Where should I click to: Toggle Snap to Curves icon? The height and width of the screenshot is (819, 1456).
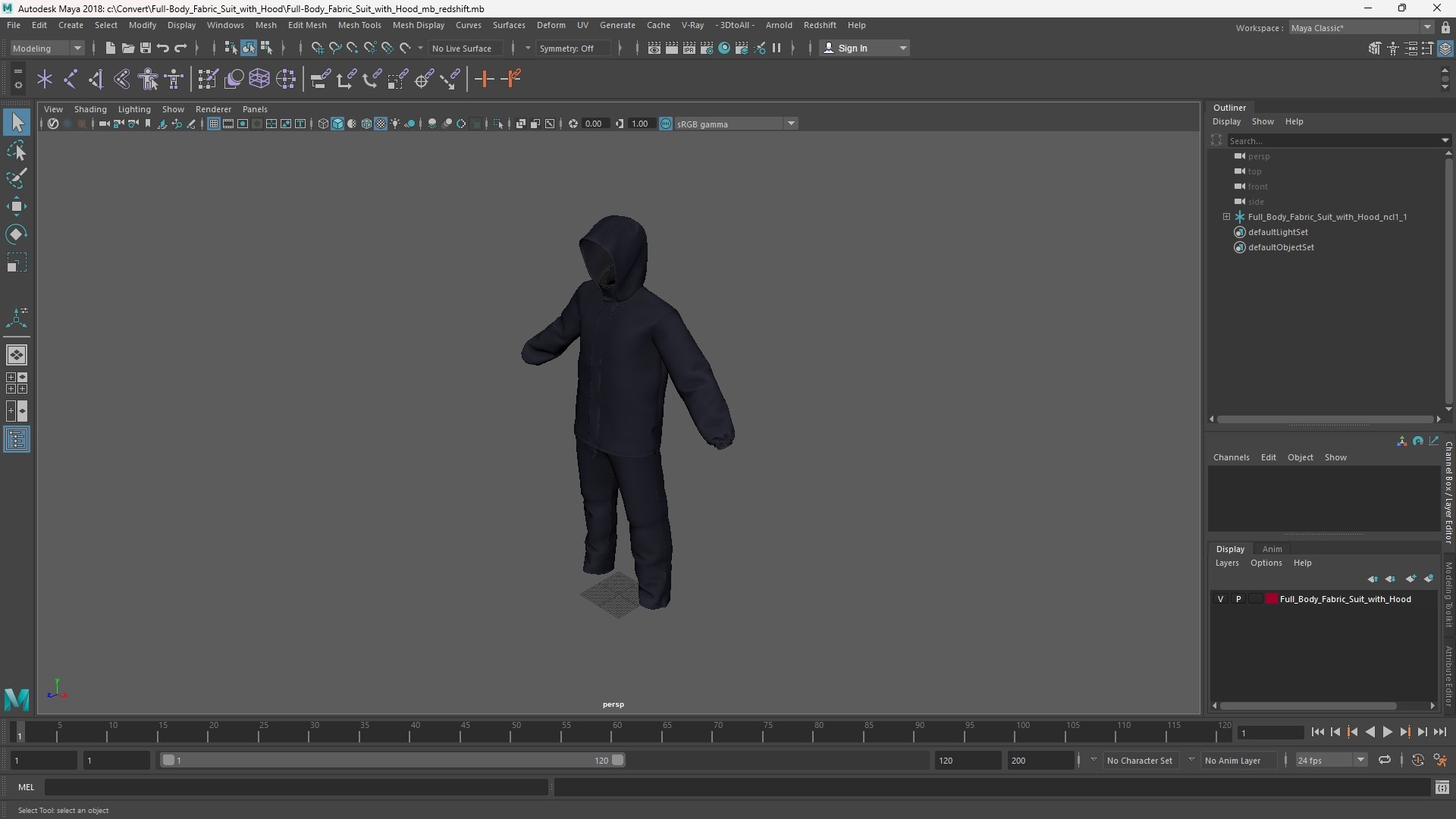334,48
